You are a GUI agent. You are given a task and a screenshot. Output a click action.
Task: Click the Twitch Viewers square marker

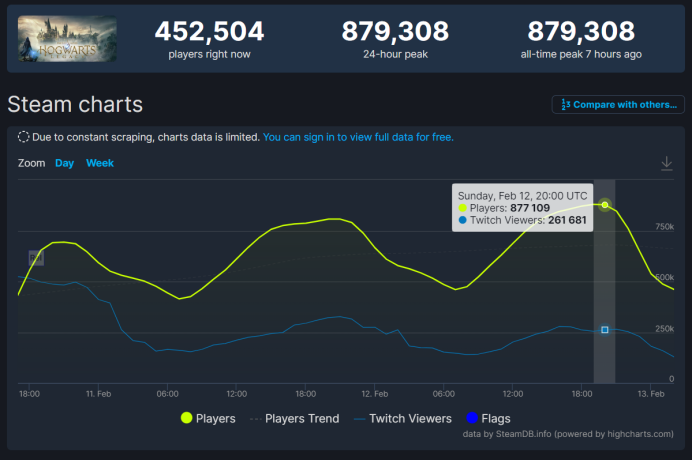[x=605, y=330]
